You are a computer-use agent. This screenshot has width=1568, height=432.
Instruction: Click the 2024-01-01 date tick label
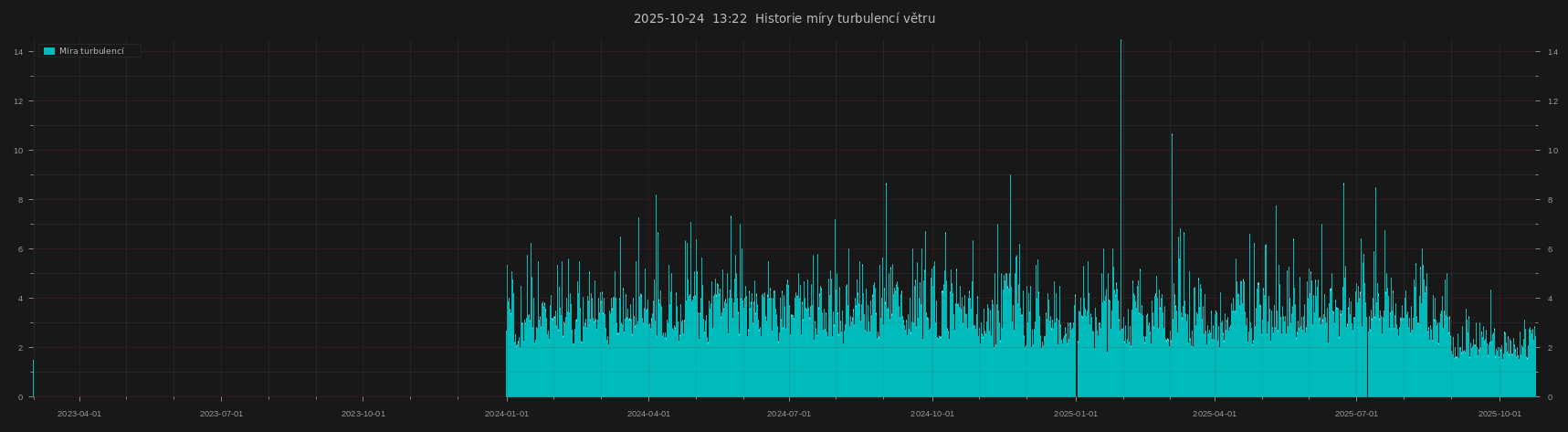[x=506, y=414]
